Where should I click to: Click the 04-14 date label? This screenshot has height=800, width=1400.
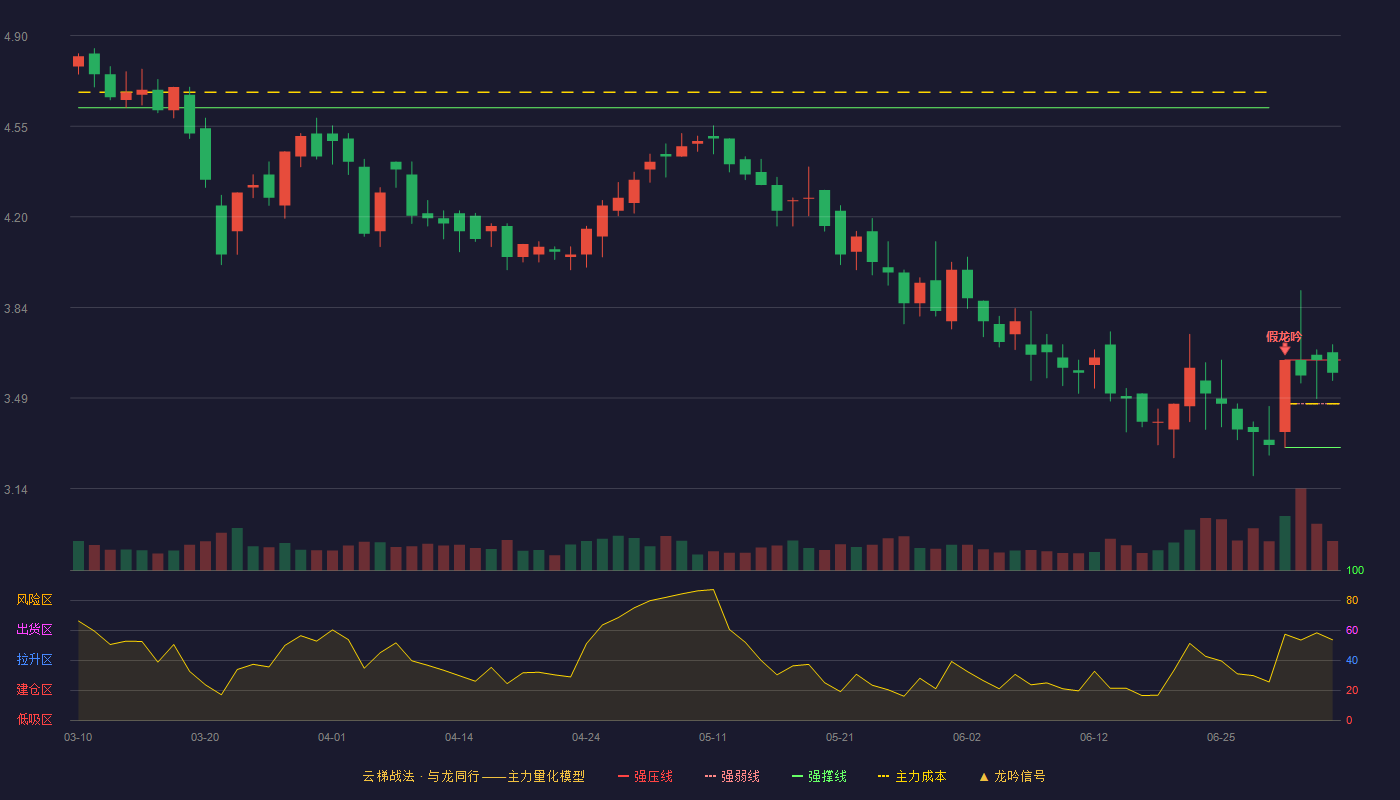[459, 737]
